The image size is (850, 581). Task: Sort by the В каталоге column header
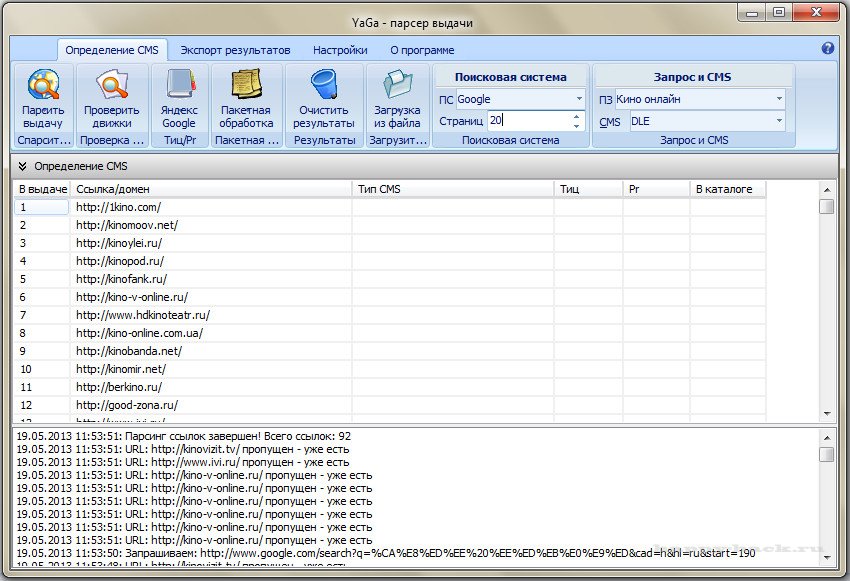[x=727, y=189]
